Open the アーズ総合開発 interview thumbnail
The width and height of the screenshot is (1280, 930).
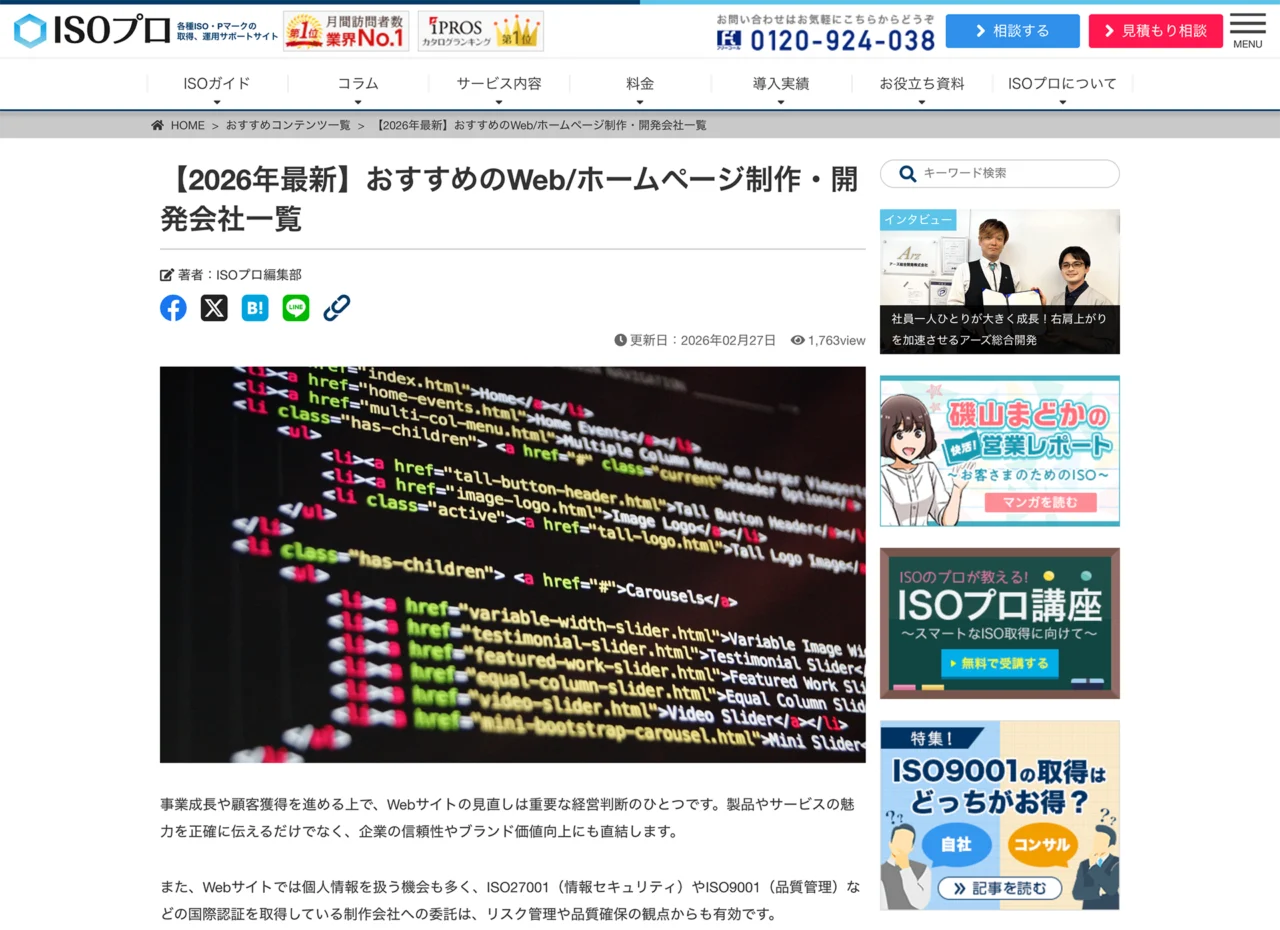click(x=999, y=281)
